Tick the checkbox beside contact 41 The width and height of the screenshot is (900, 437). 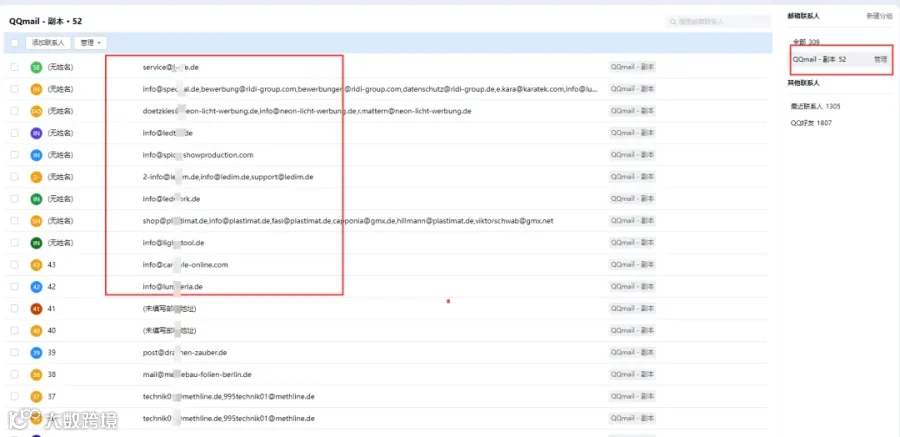pos(14,308)
